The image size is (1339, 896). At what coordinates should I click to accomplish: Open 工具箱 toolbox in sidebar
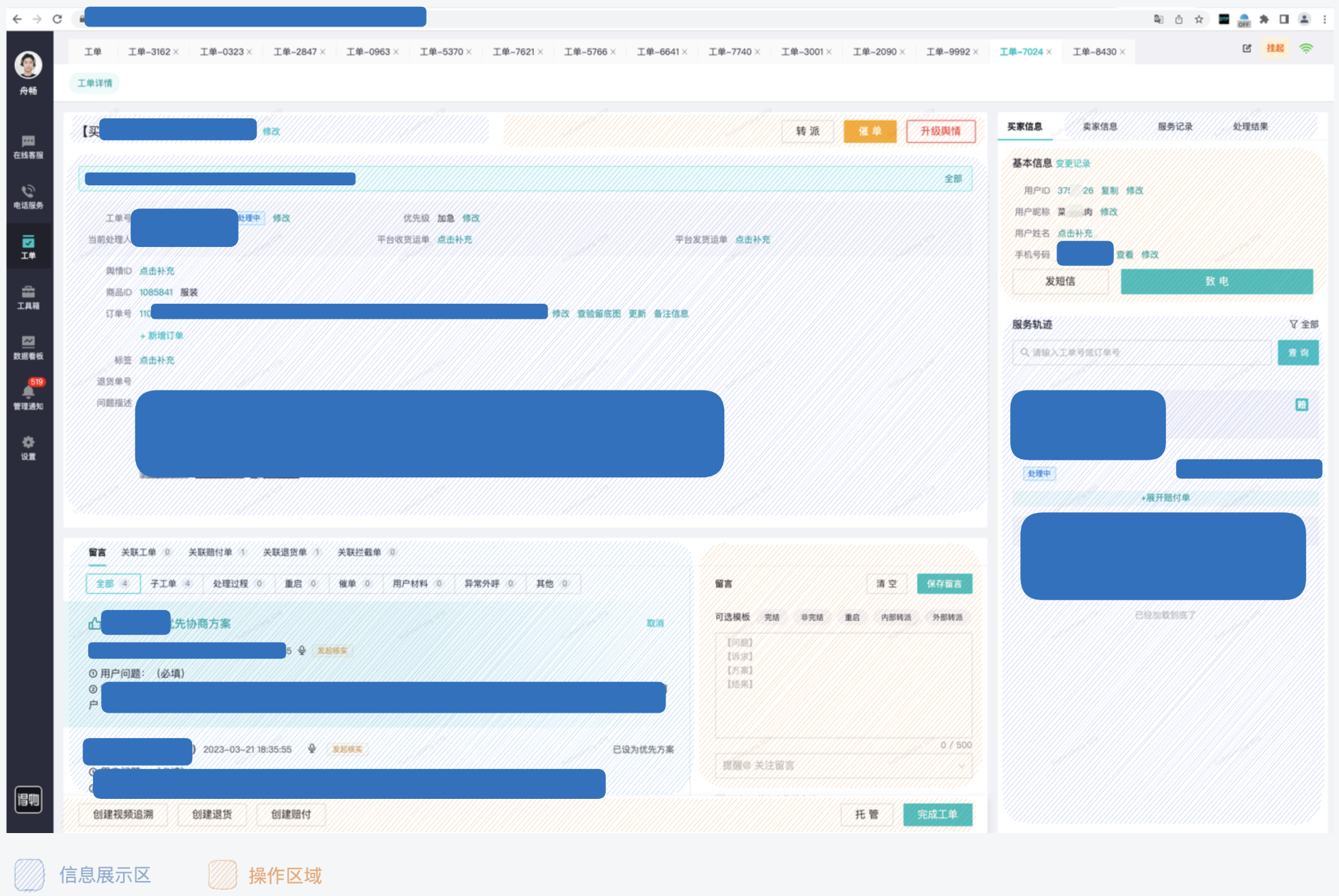[x=28, y=297]
